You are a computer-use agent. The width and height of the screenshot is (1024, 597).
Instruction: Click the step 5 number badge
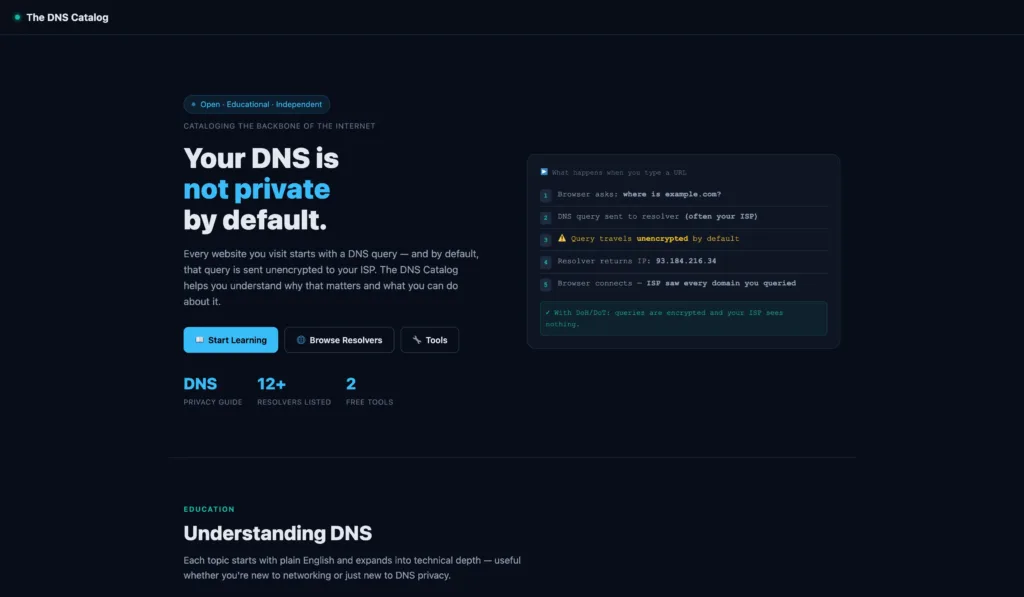click(x=545, y=283)
